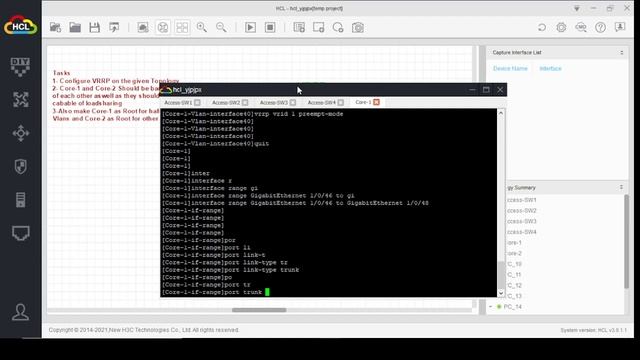
Task: Toggle the circular topology view icon
Action: pyautogui.click(x=162, y=27)
